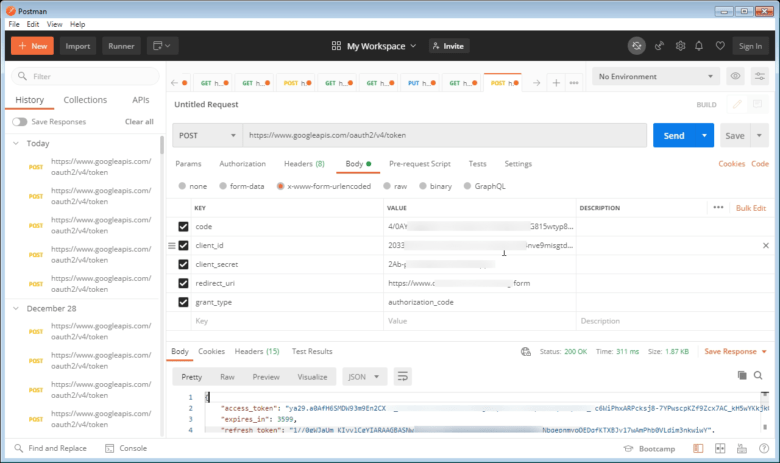Click Clear all in history
The height and width of the screenshot is (463, 780).
point(139,121)
